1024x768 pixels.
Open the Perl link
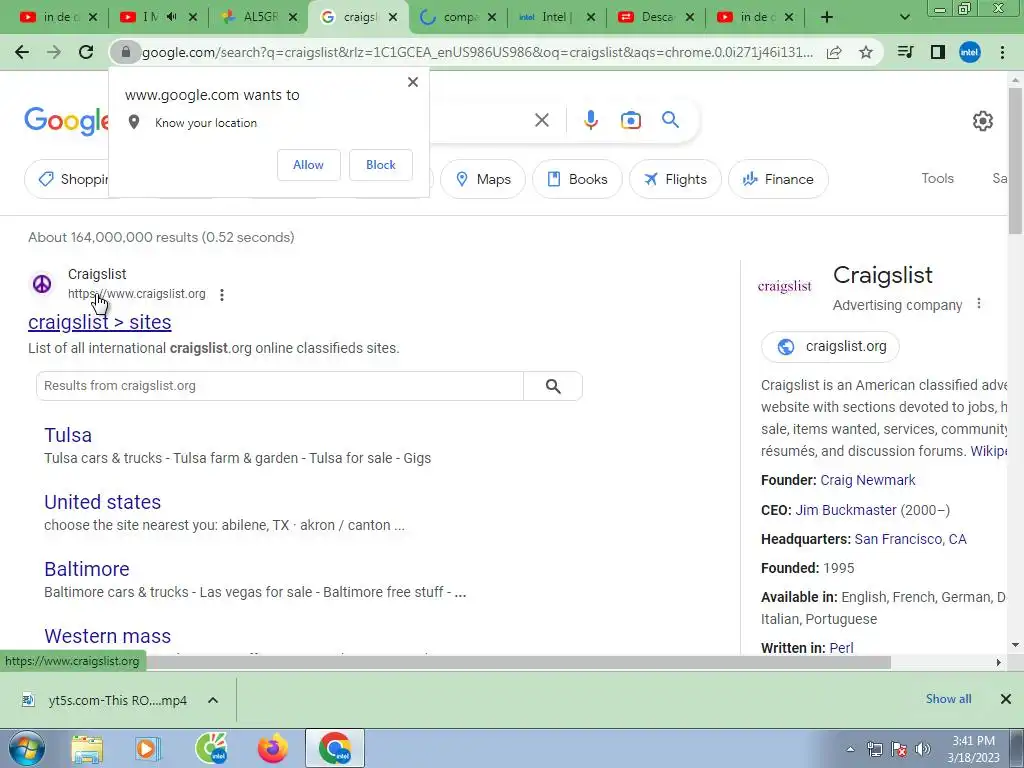point(841,648)
